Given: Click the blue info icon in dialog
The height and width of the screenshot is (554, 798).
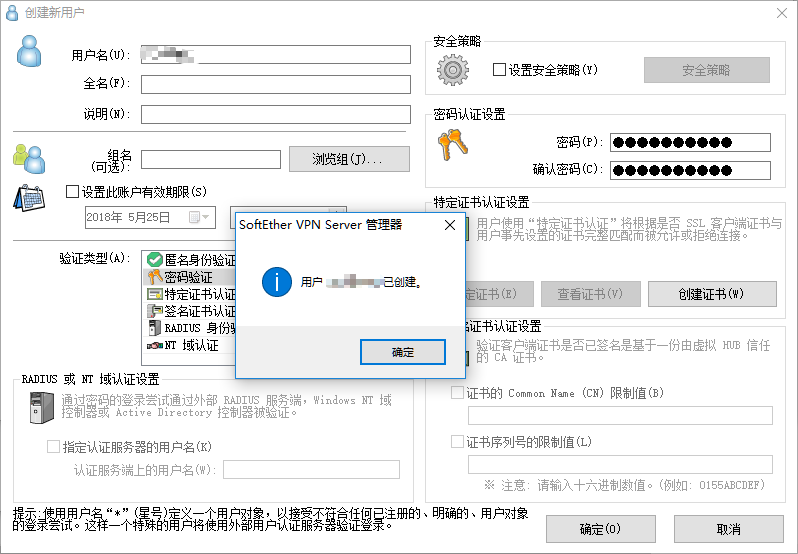Looking at the screenshot, I should (275, 281).
